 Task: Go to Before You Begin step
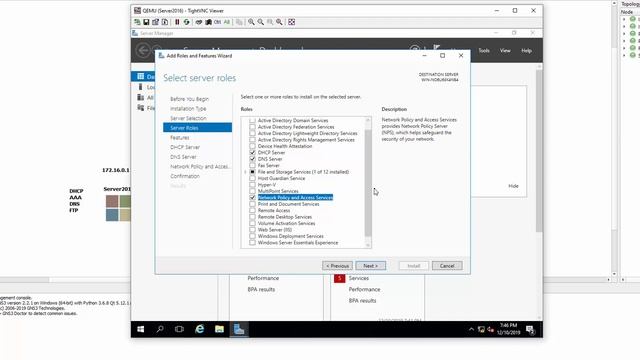coord(189,99)
